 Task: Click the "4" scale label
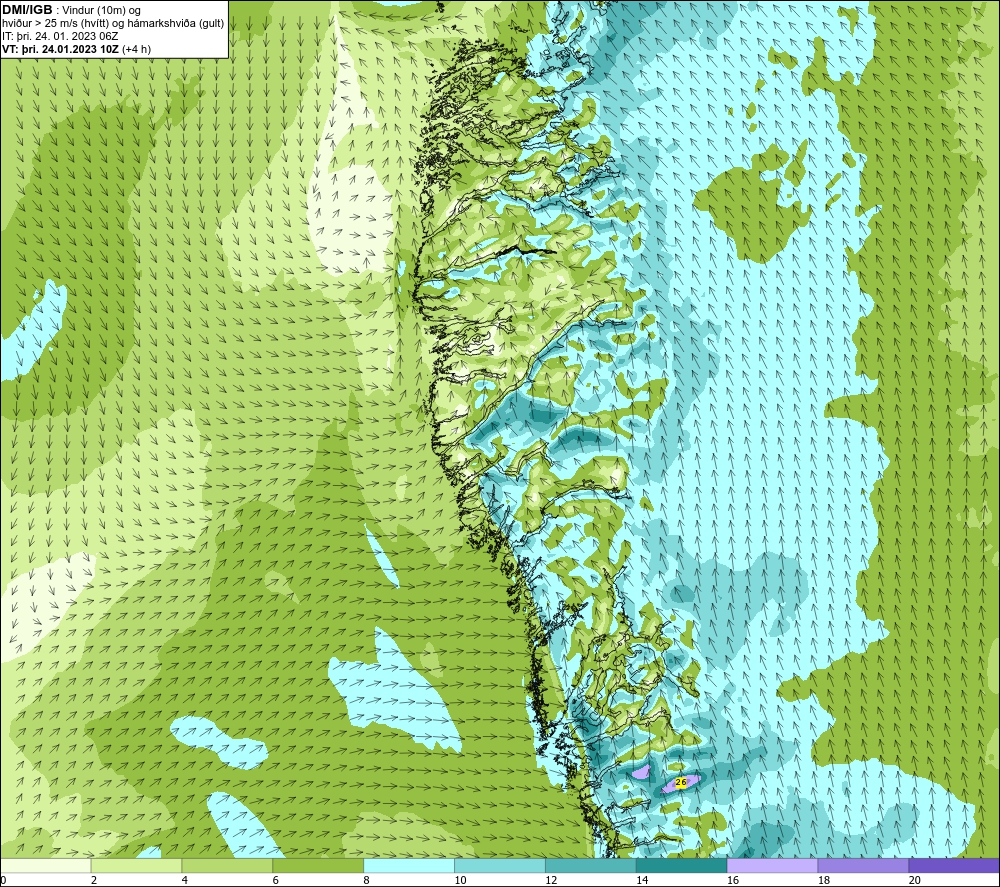185,880
